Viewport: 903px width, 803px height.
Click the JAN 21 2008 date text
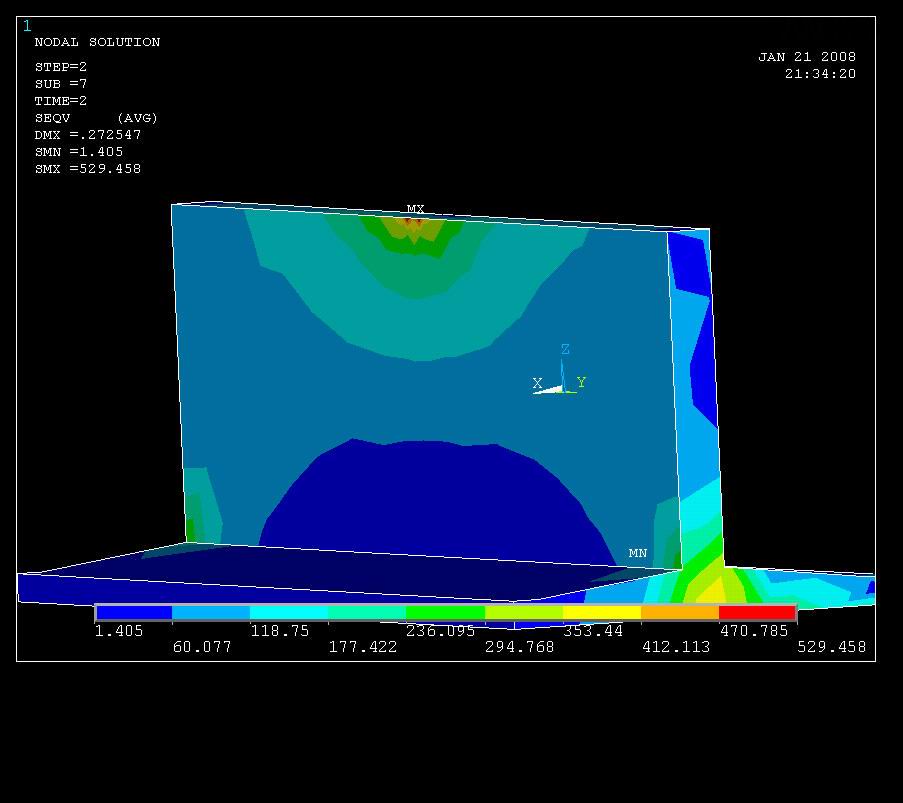point(807,57)
